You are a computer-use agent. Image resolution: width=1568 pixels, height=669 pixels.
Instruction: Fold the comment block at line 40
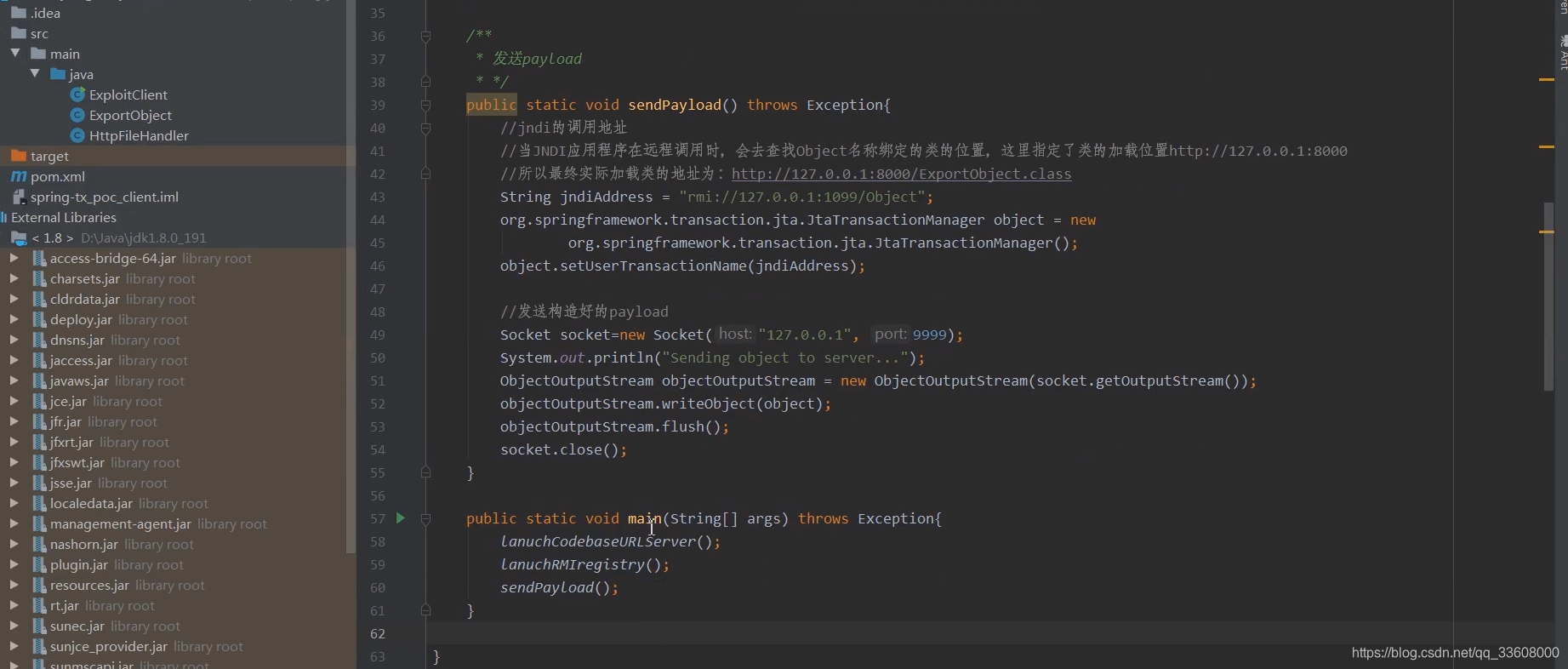pos(425,129)
